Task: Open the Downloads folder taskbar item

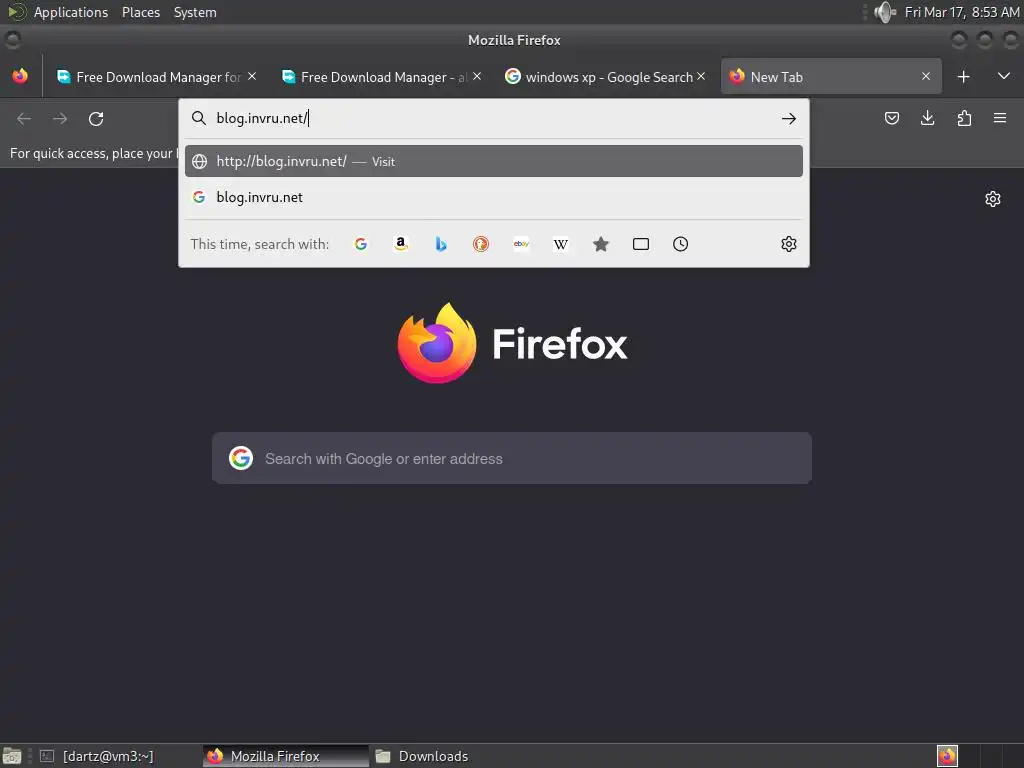Action: point(433,756)
